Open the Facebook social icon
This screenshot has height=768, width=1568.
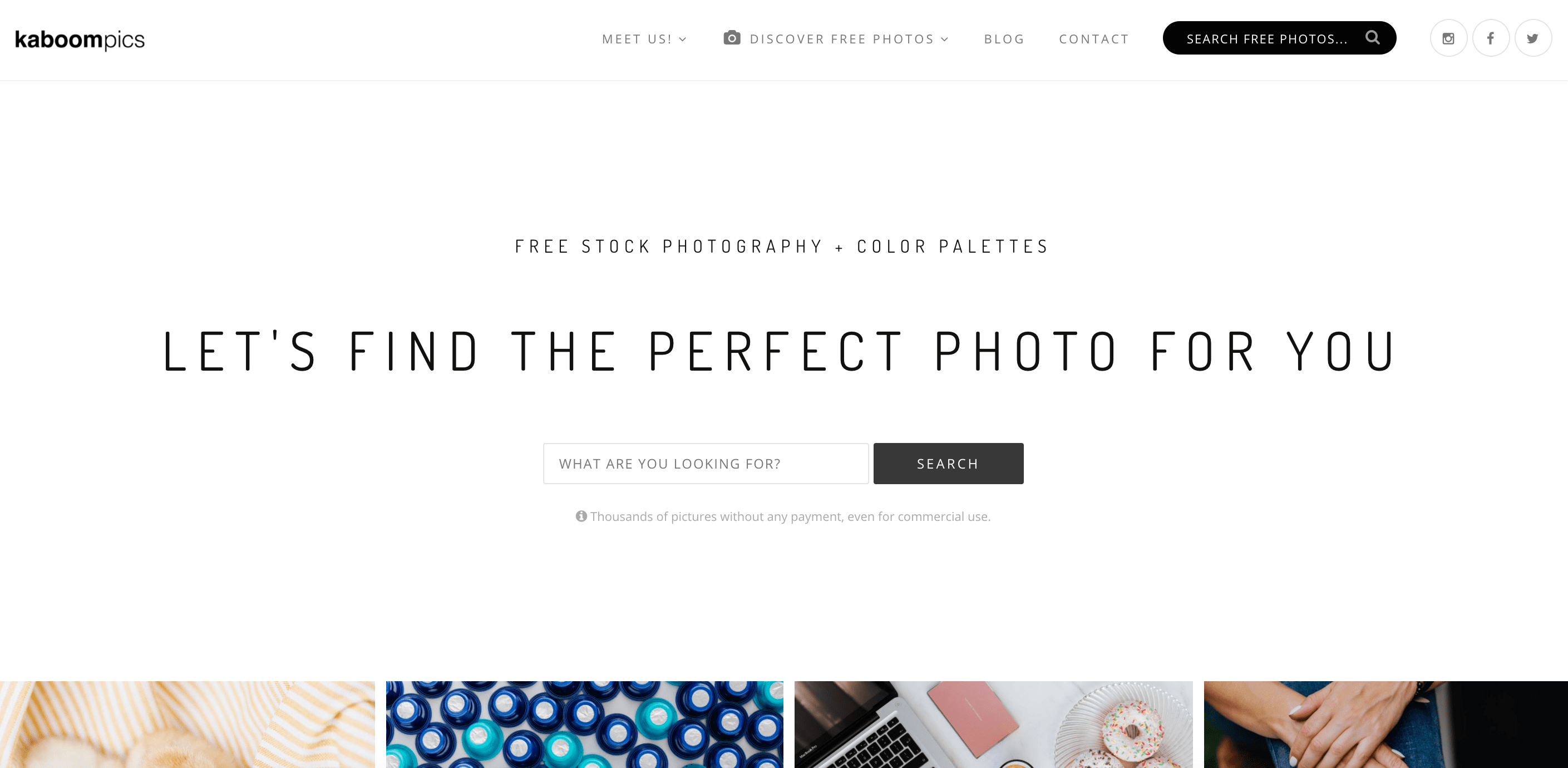pyautogui.click(x=1491, y=38)
